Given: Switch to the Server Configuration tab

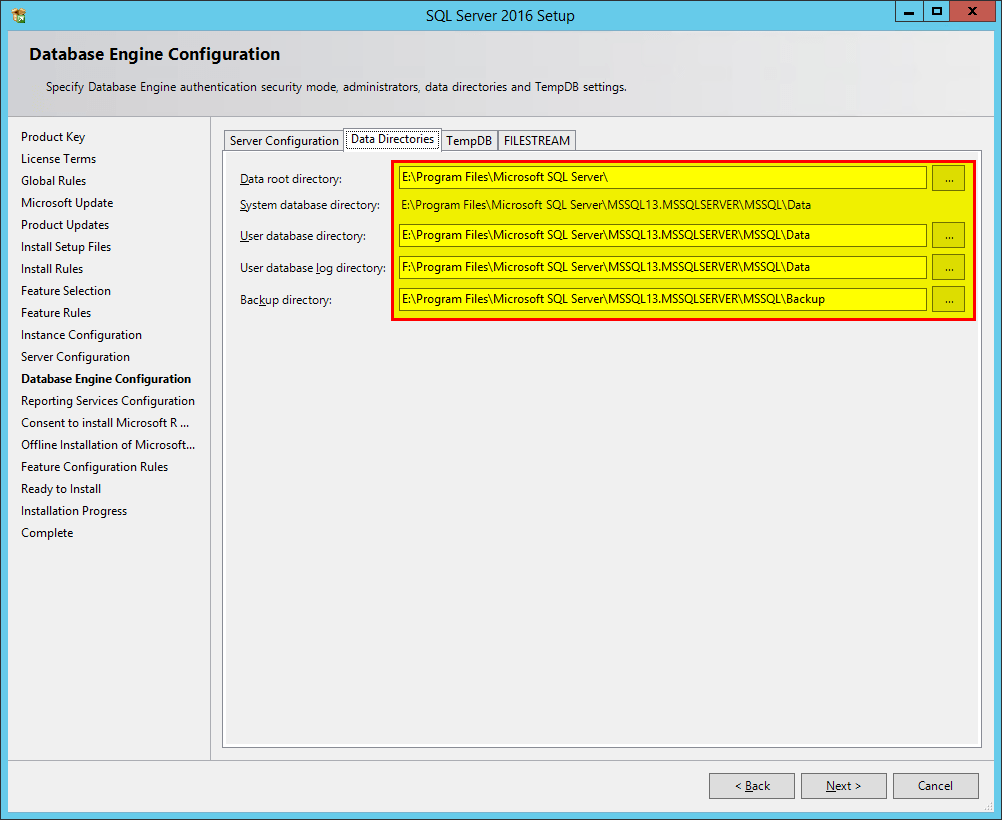Looking at the screenshot, I should pyautogui.click(x=284, y=141).
